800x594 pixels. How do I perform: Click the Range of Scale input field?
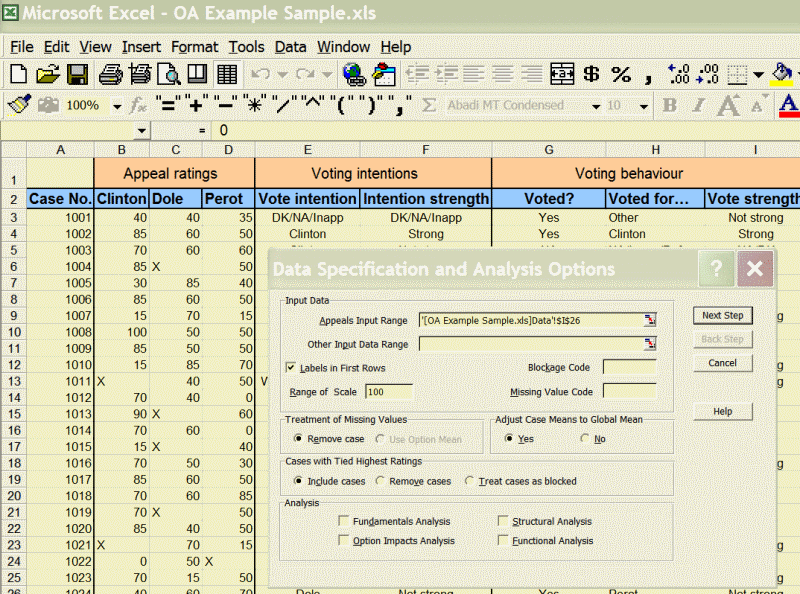(389, 391)
